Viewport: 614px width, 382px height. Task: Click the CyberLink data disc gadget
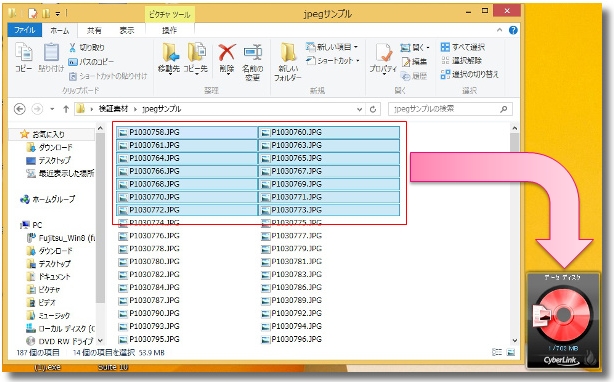563,320
